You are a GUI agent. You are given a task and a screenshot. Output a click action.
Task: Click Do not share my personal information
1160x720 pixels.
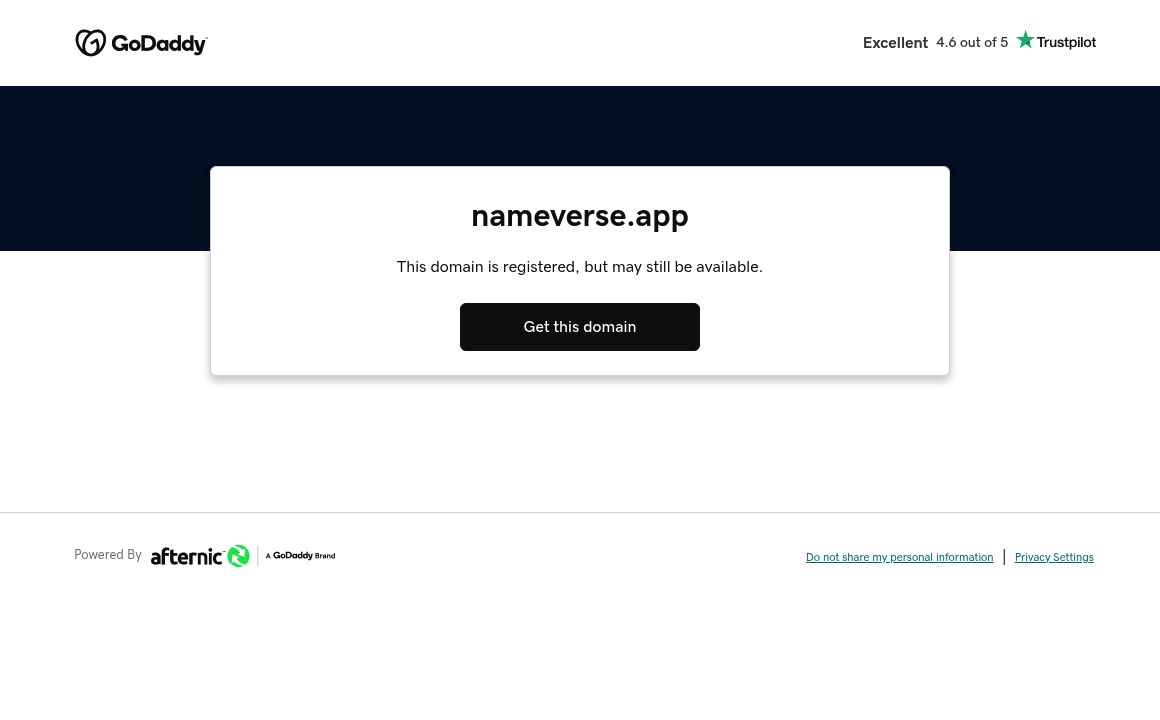899,557
